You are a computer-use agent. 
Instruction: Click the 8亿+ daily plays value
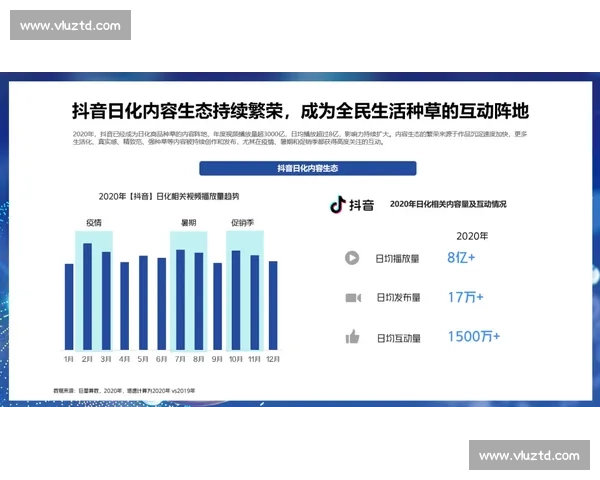[461, 258]
